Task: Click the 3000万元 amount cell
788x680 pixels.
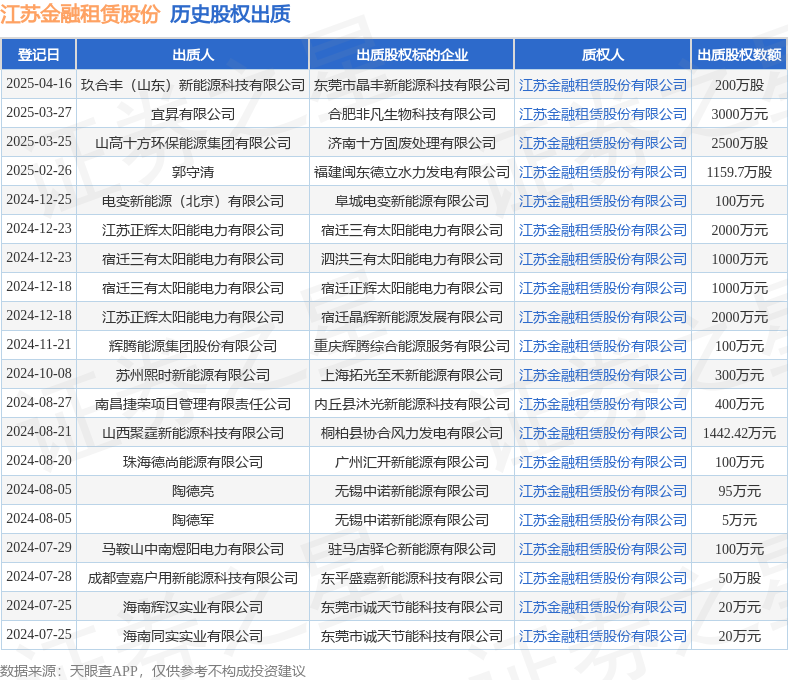Action: (x=739, y=114)
